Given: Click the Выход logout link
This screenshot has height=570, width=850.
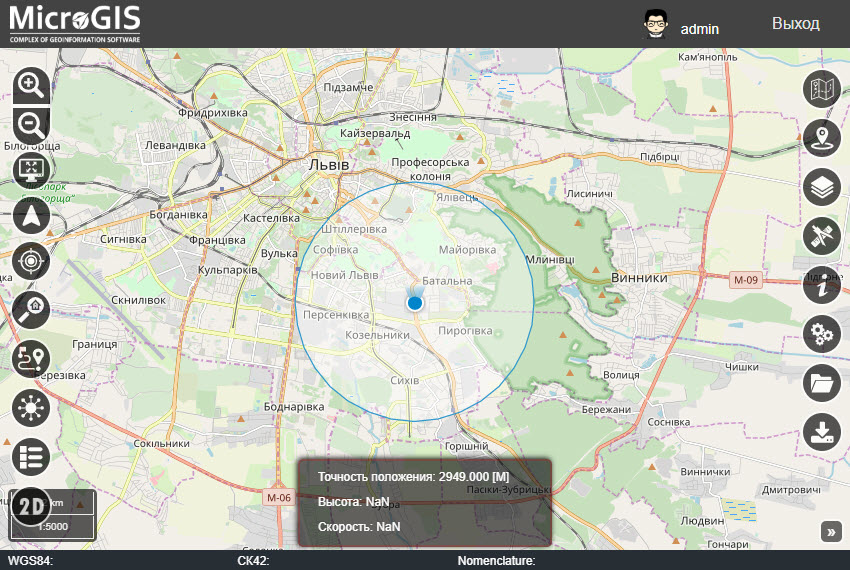Looking at the screenshot, I should coord(795,24).
